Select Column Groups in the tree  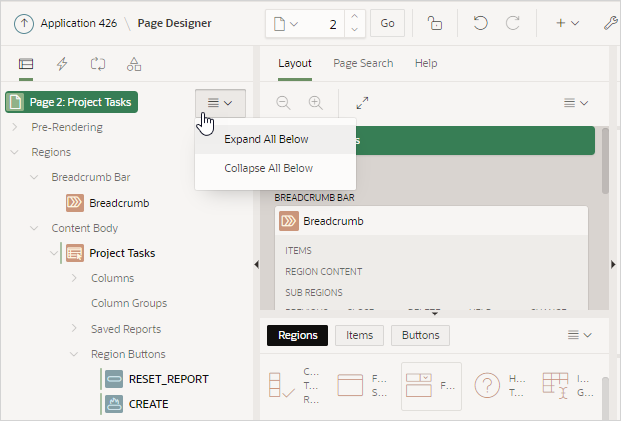(129, 303)
